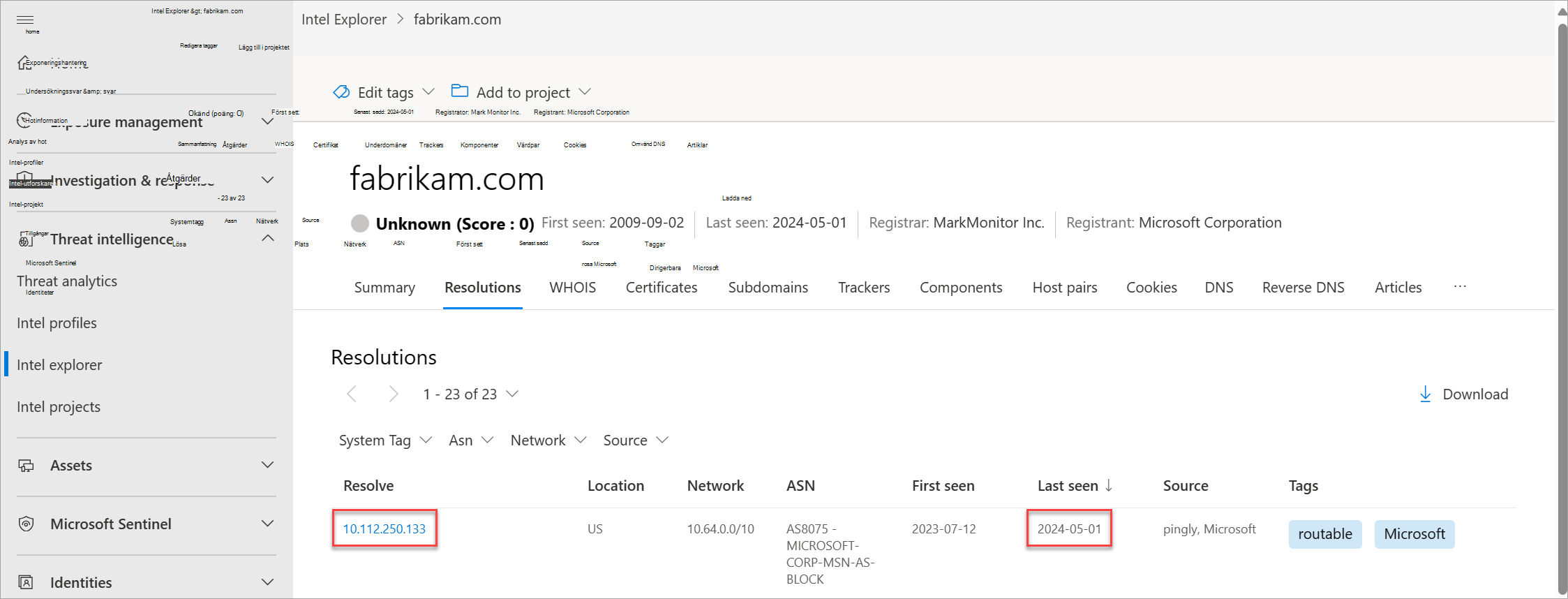This screenshot has height=599, width=1568.
Task: Open the Add to project dropdown arrow
Action: [x=585, y=91]
